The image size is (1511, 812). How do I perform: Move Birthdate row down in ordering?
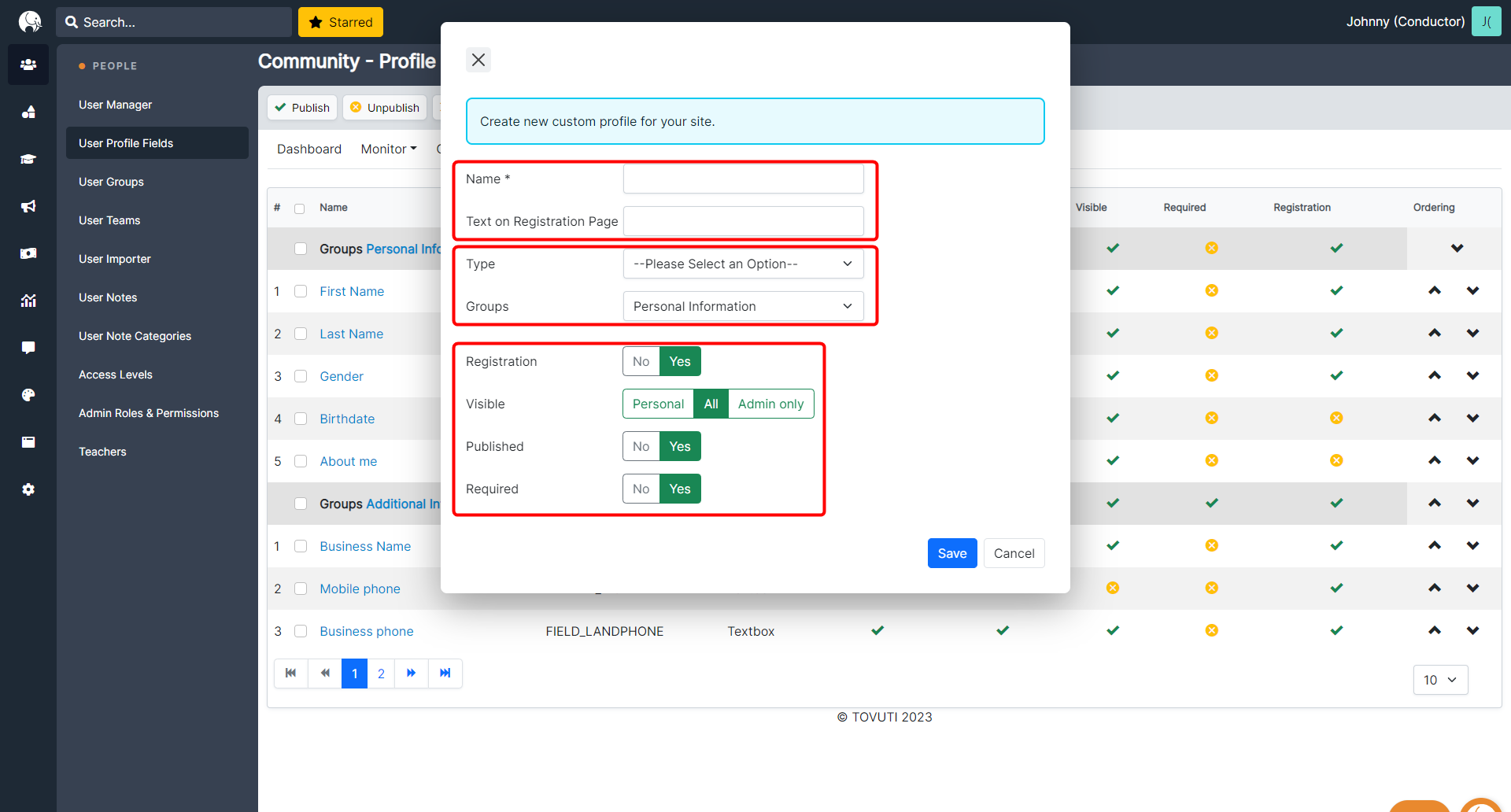1472,419
